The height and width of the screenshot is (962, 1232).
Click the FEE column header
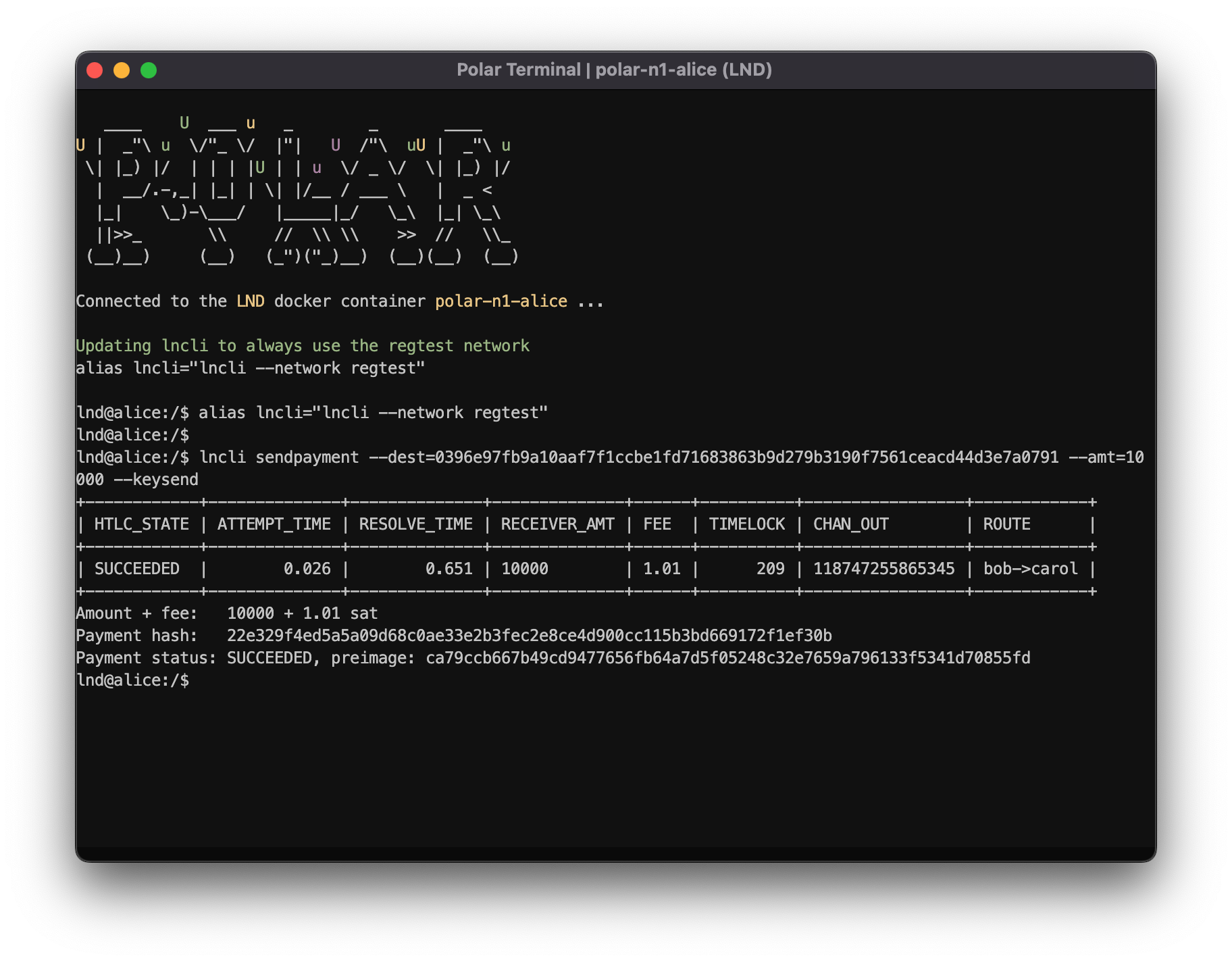pos(657,524)
